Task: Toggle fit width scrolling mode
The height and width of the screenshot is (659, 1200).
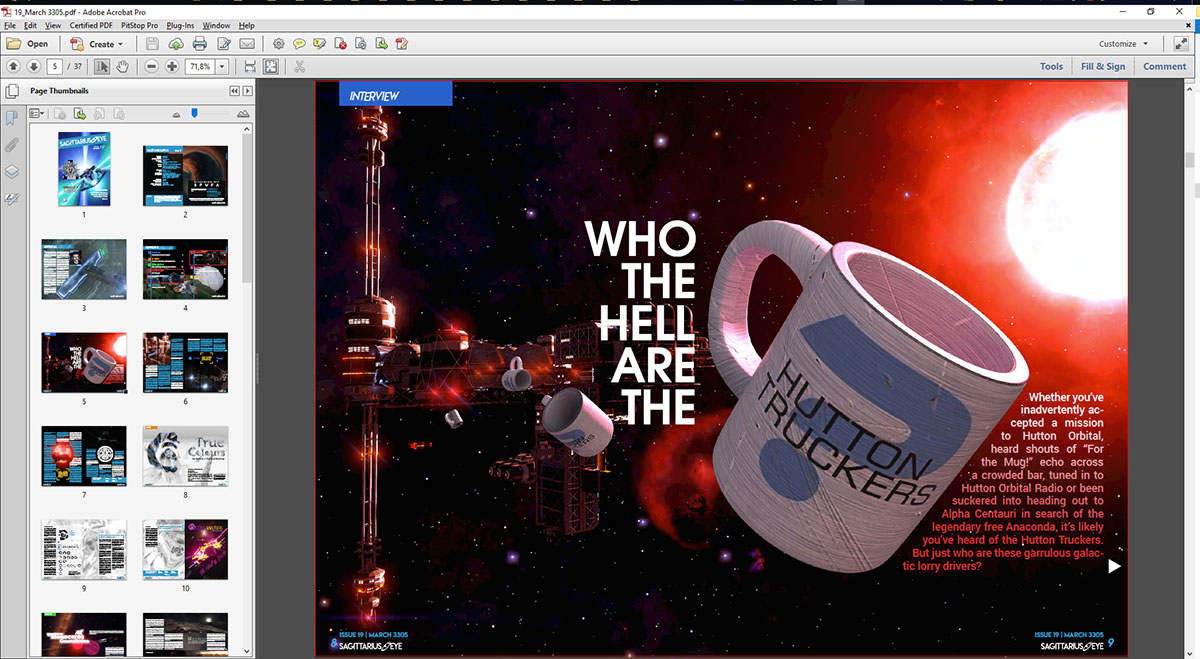Action: (250, 67)
